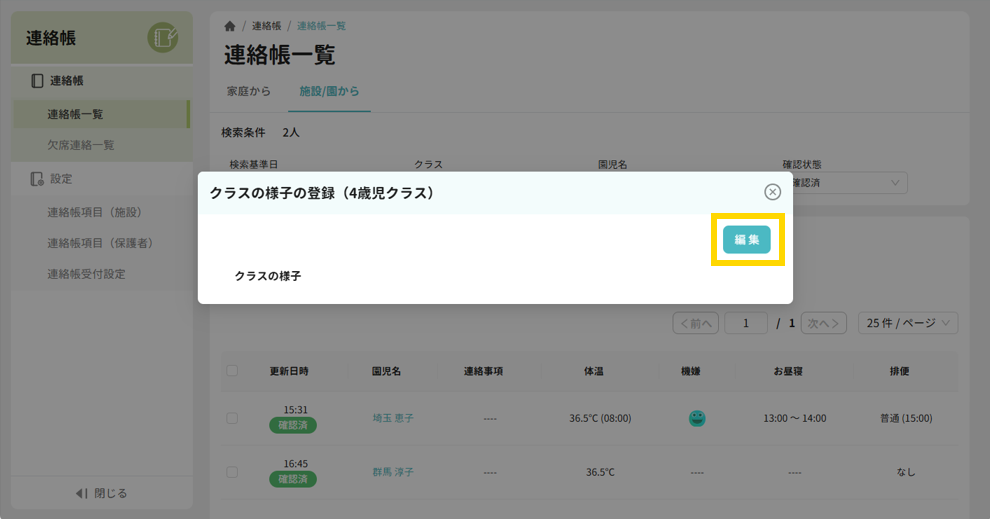Check the row checkbox for 埼玉 恵子
This screenshot has height=519, width=990.
pos(232,418)
